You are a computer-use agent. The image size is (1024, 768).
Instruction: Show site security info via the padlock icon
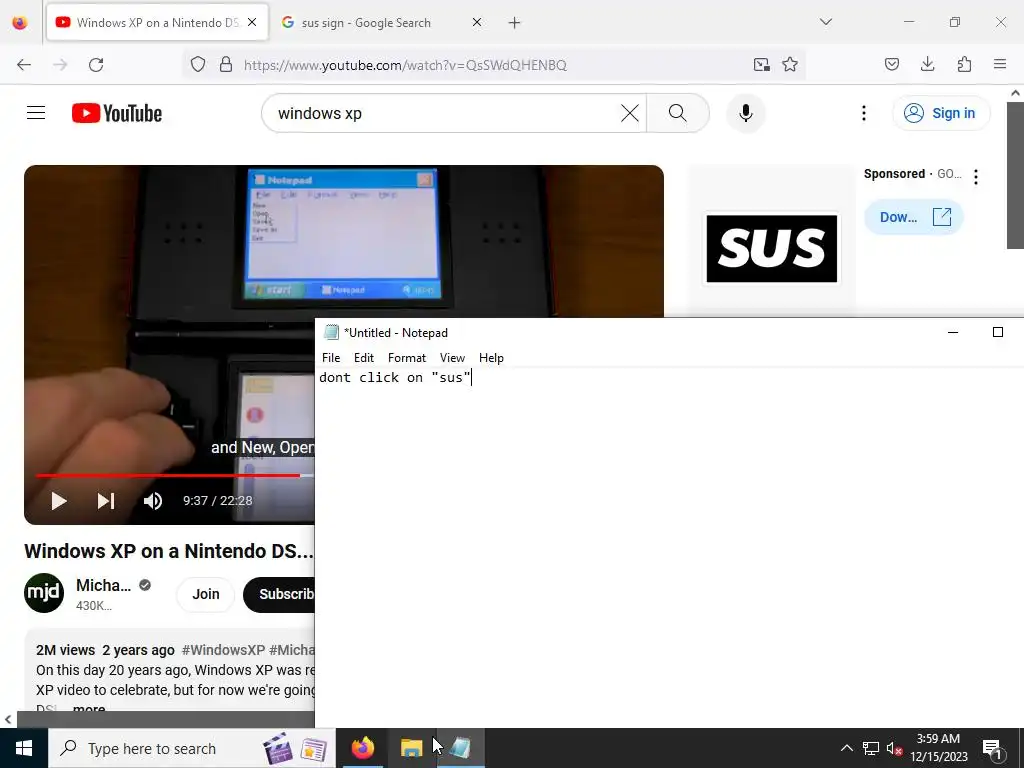226,65
